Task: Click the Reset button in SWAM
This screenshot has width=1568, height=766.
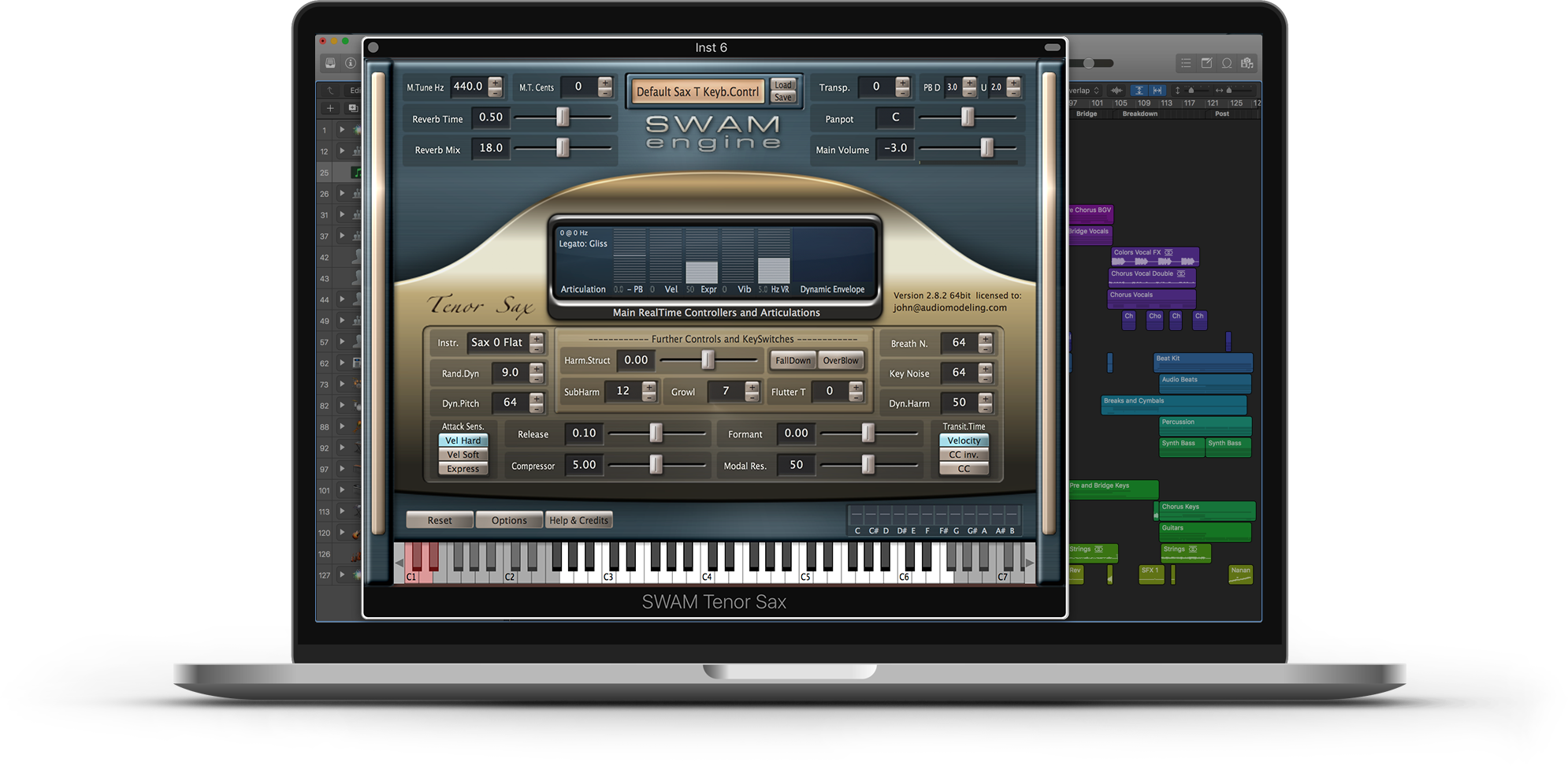Action: [x=439, y=519]
